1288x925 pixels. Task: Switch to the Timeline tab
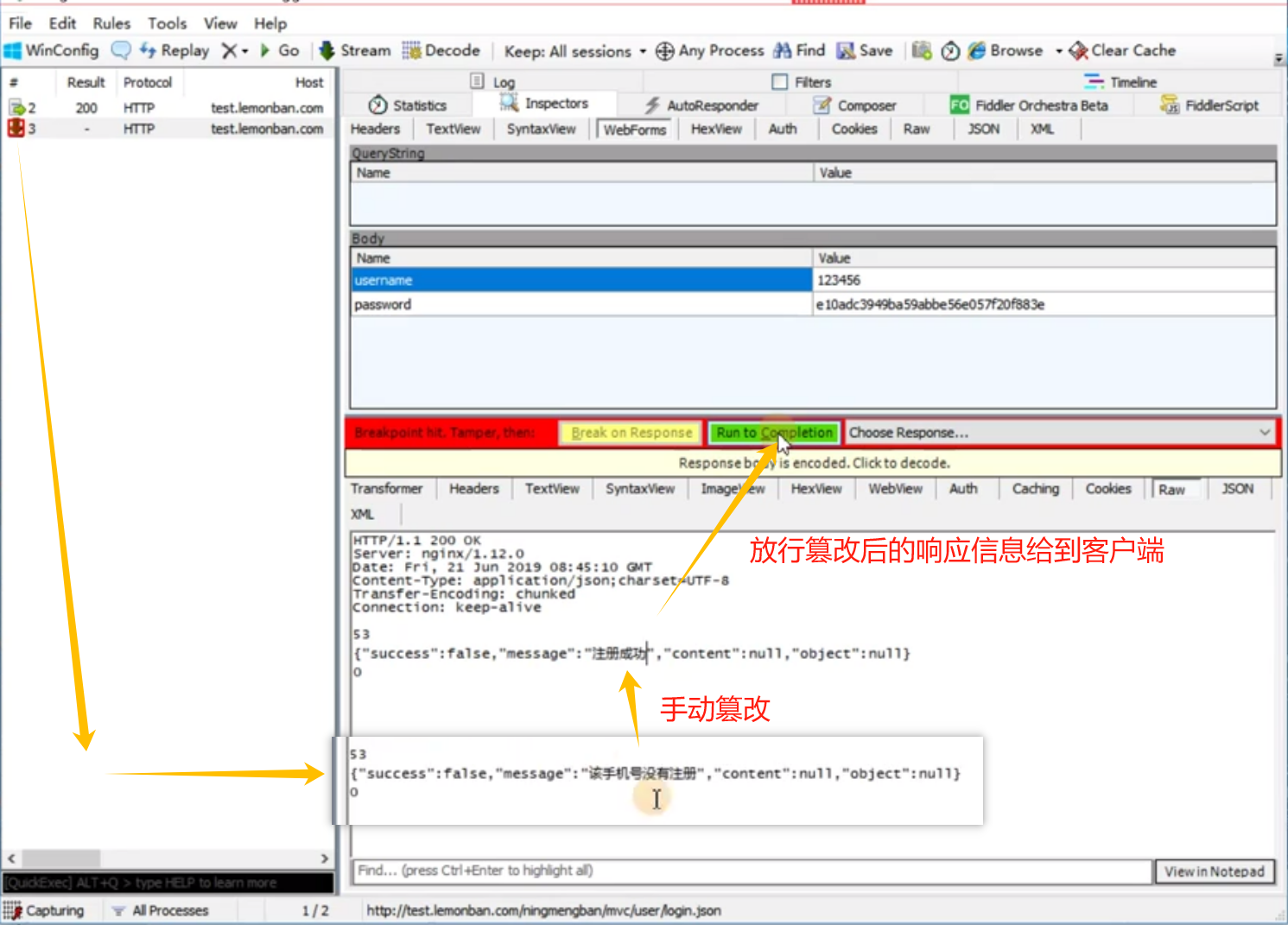1120,82
